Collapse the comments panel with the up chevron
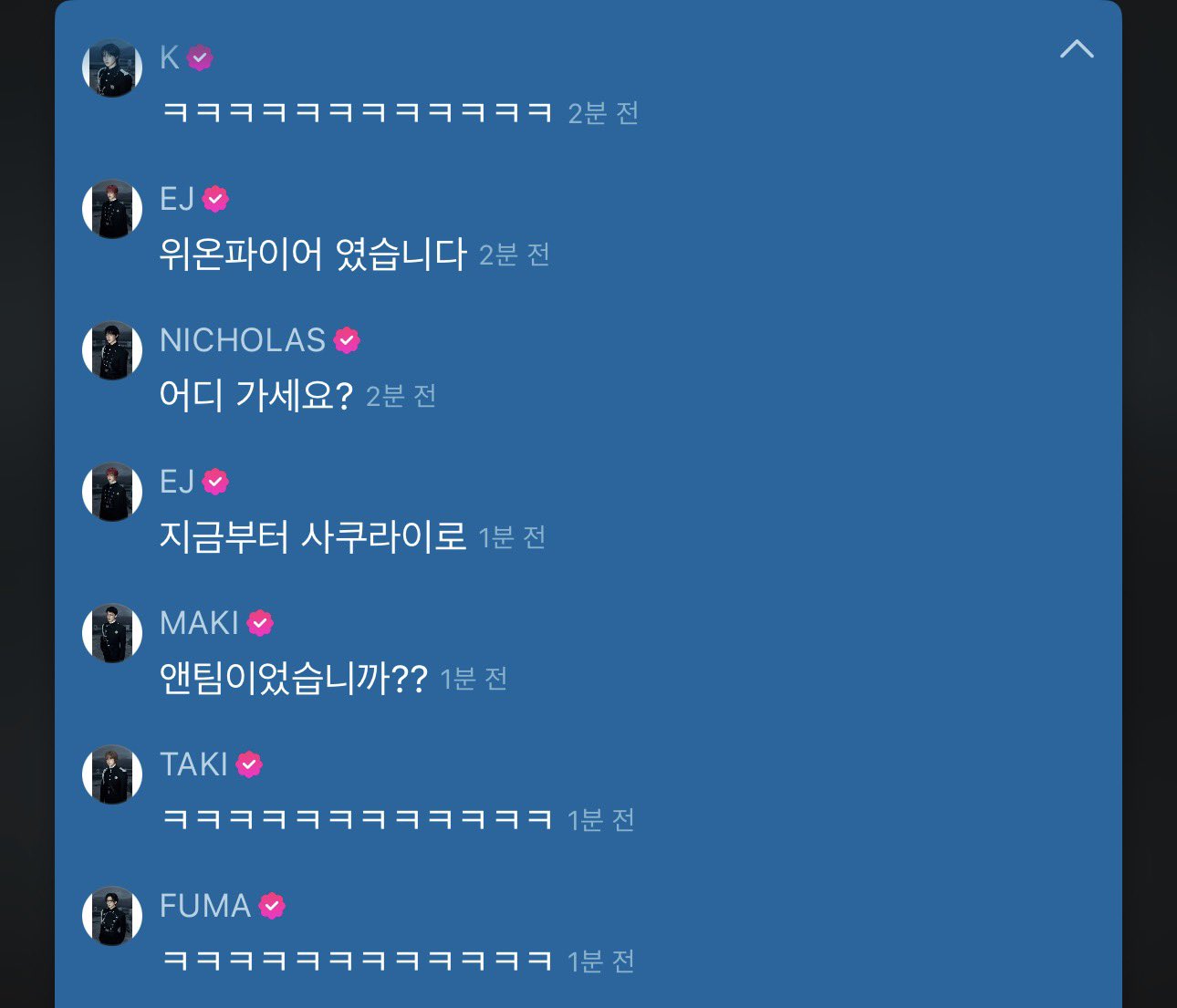This screenshot has height=1008, width=1177. pos(1077,49)
